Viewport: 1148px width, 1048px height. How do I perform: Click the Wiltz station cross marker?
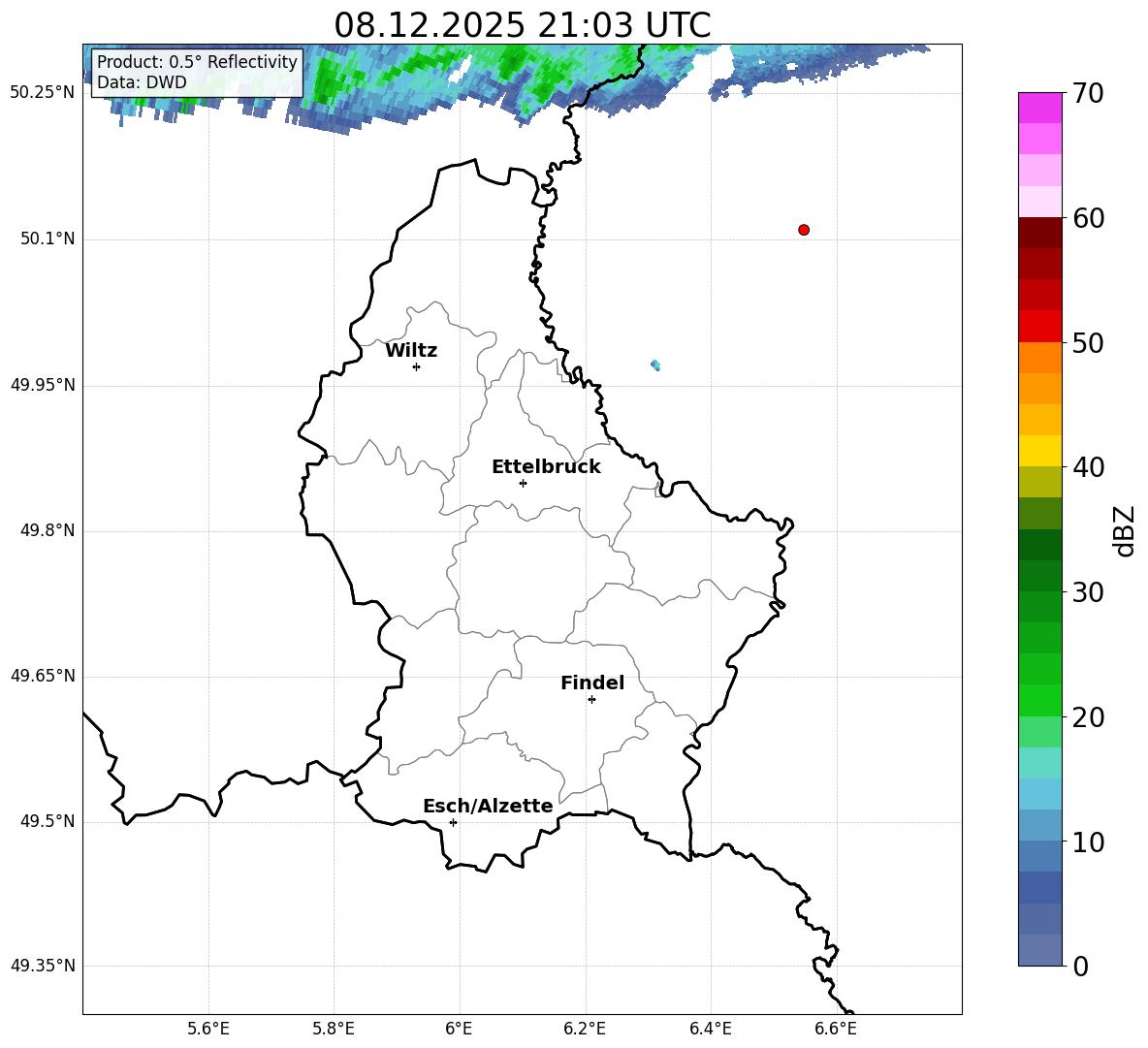[416, 366]
